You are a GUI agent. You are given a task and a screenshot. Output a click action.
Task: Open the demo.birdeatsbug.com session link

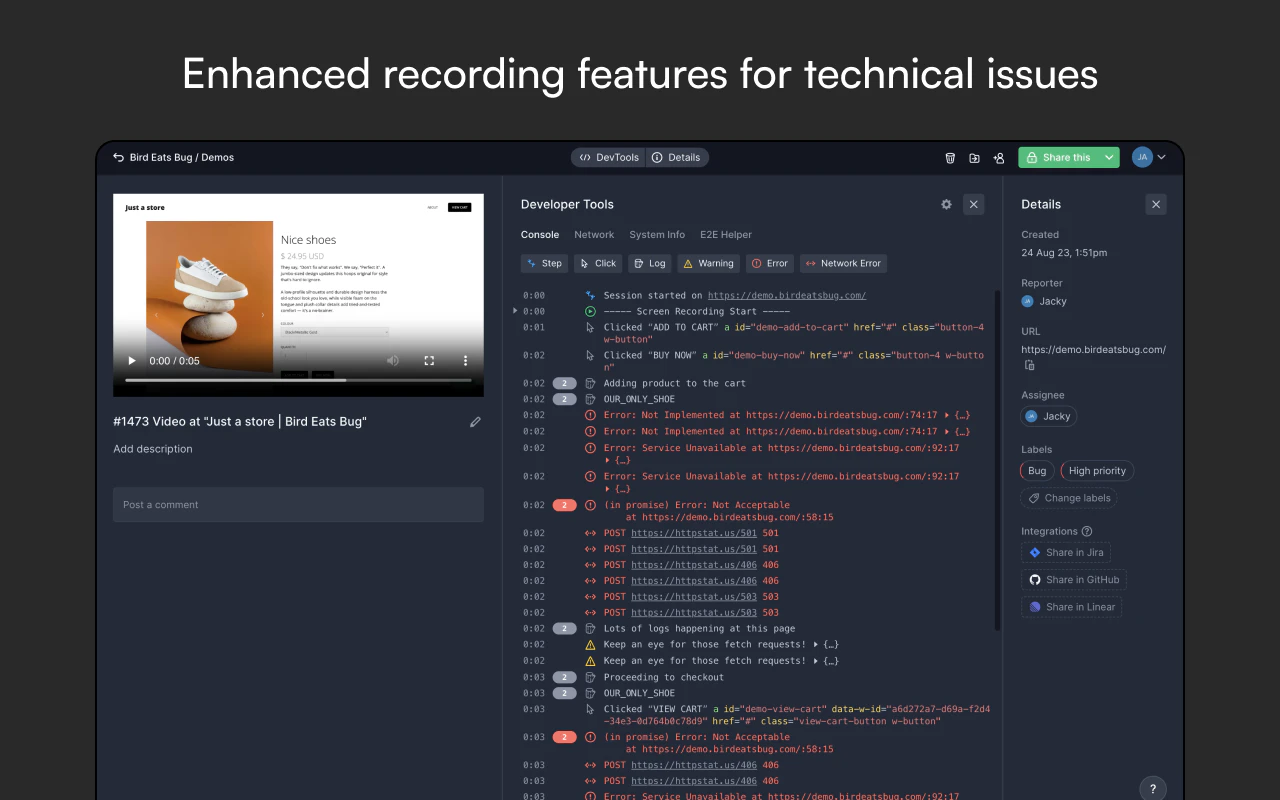point(786,296)
